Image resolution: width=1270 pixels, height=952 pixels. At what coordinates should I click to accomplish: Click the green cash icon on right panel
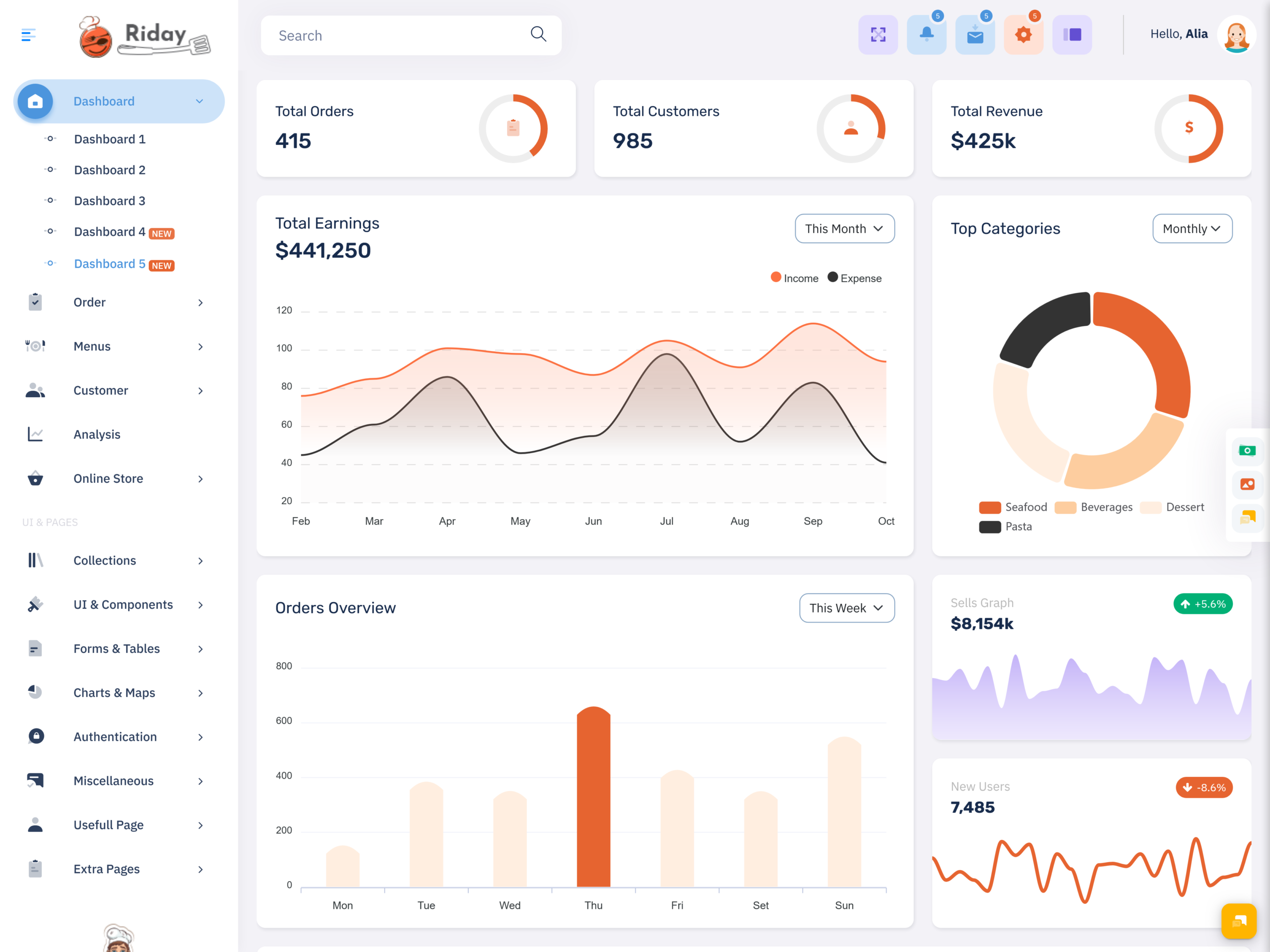point(1247,450)
